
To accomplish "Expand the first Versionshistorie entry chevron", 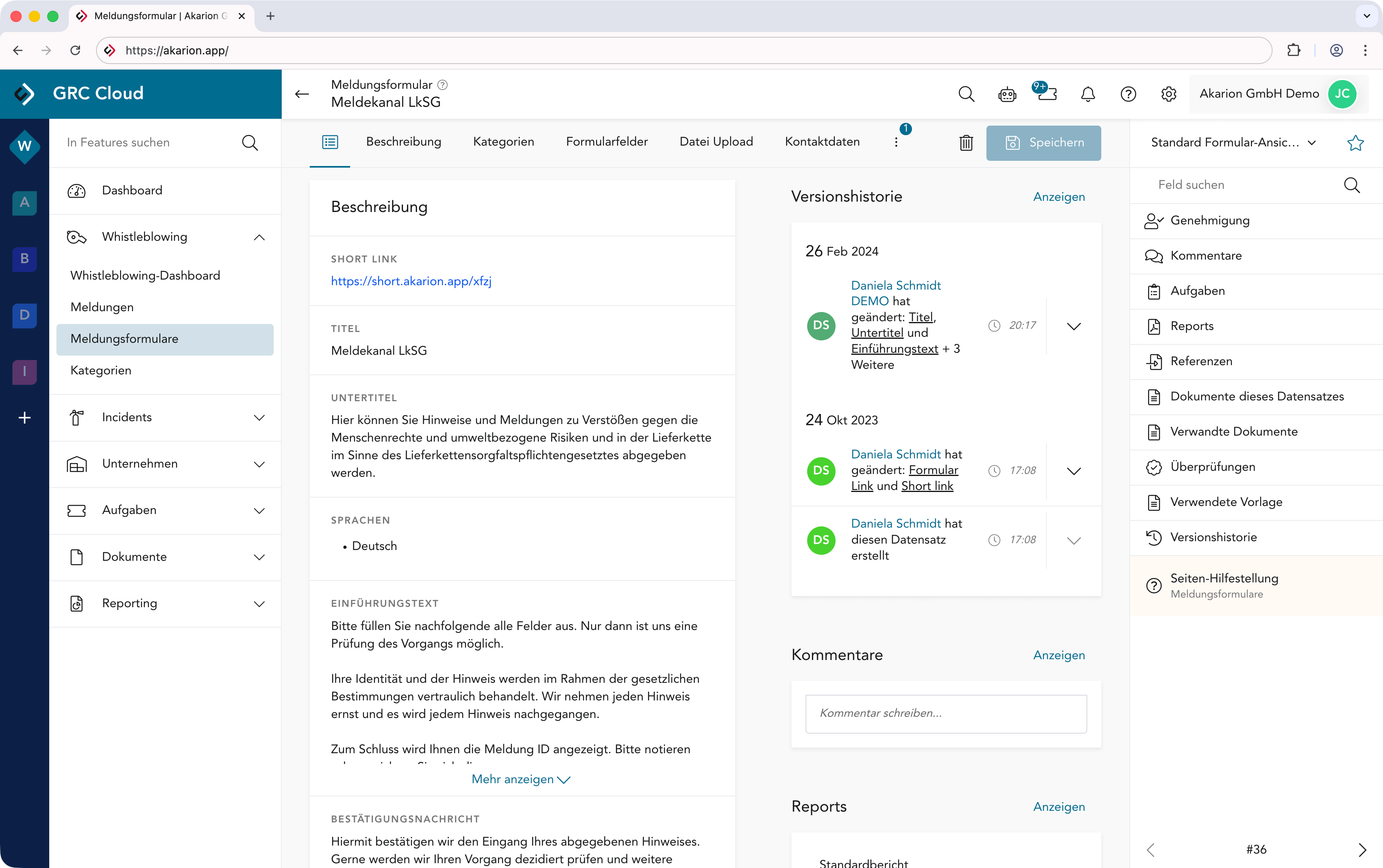I will pyautogui.click(x=1074, y=326).
